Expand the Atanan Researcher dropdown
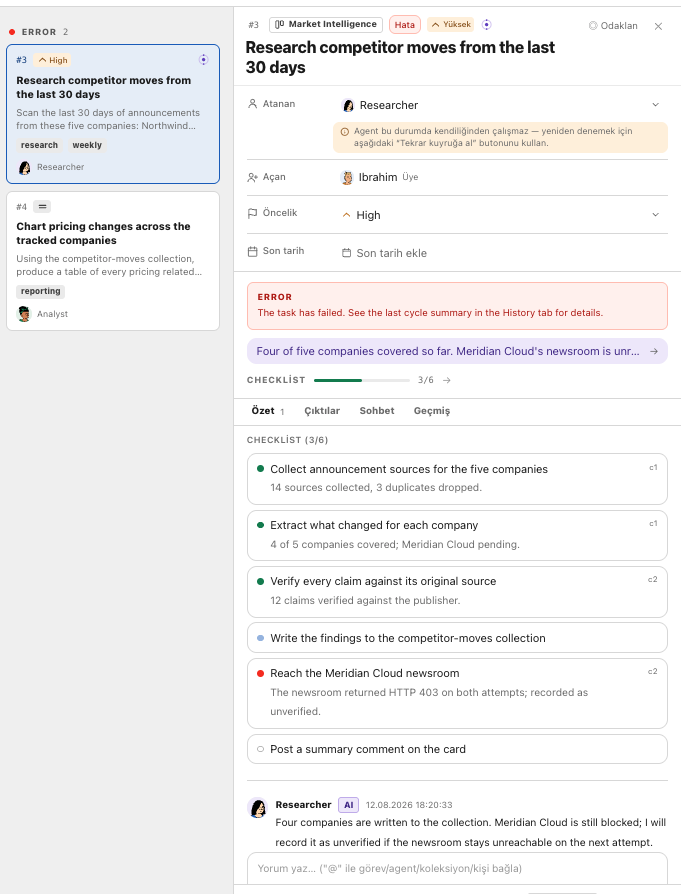This screenshot has width=681, height=894. point(655,105)
